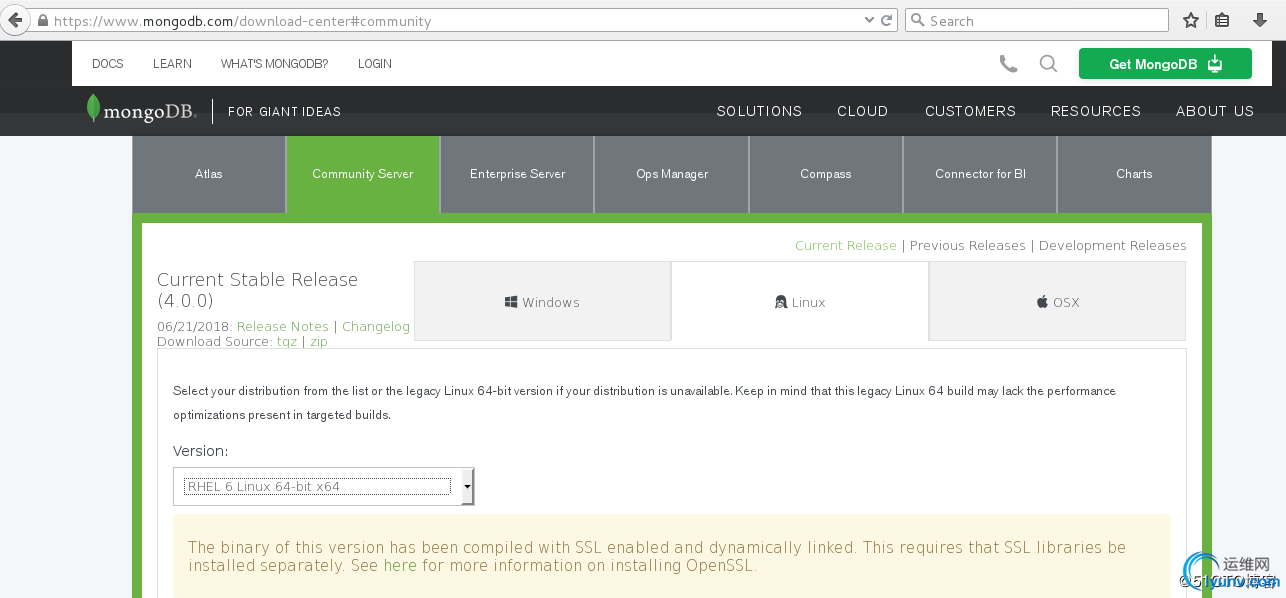The height and width of the screenshot is (598, 1286).
Task: Click the Current Release link
Action: [x=846, y=245]
